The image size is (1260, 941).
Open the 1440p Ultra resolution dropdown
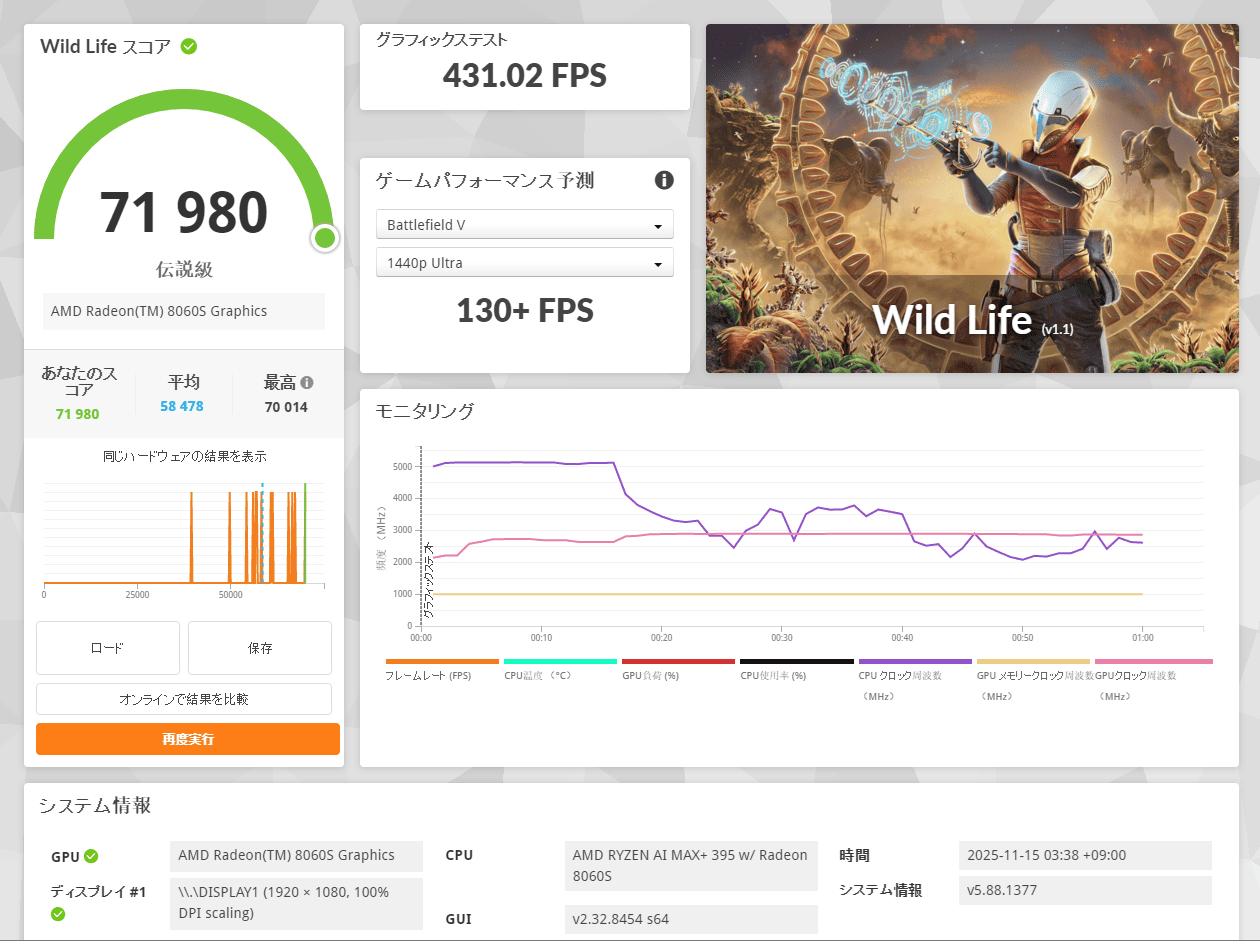(x=525, y=263)
